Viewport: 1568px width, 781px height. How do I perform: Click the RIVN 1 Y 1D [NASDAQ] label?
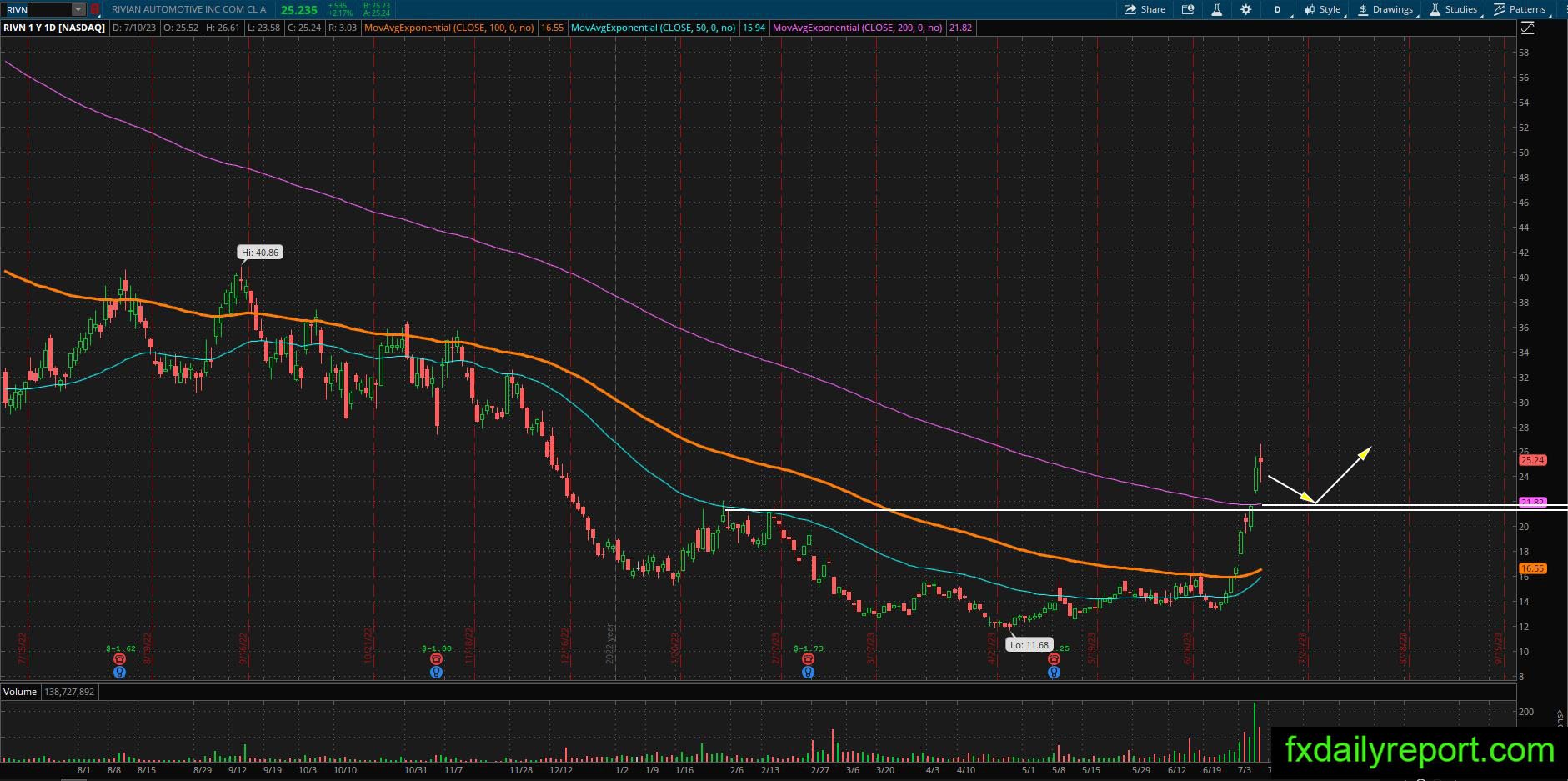tap(55, 28)
